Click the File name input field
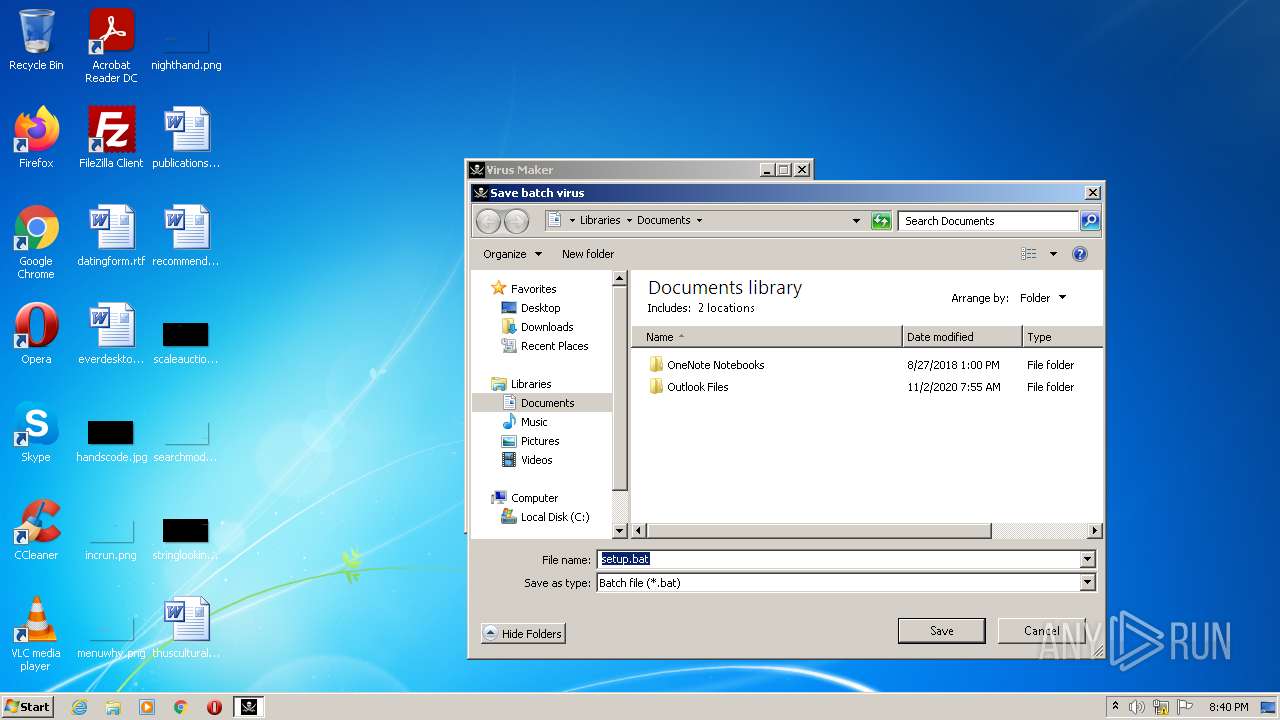The image size is (1280, 720). pyautogui.click(x=838, y=559)
